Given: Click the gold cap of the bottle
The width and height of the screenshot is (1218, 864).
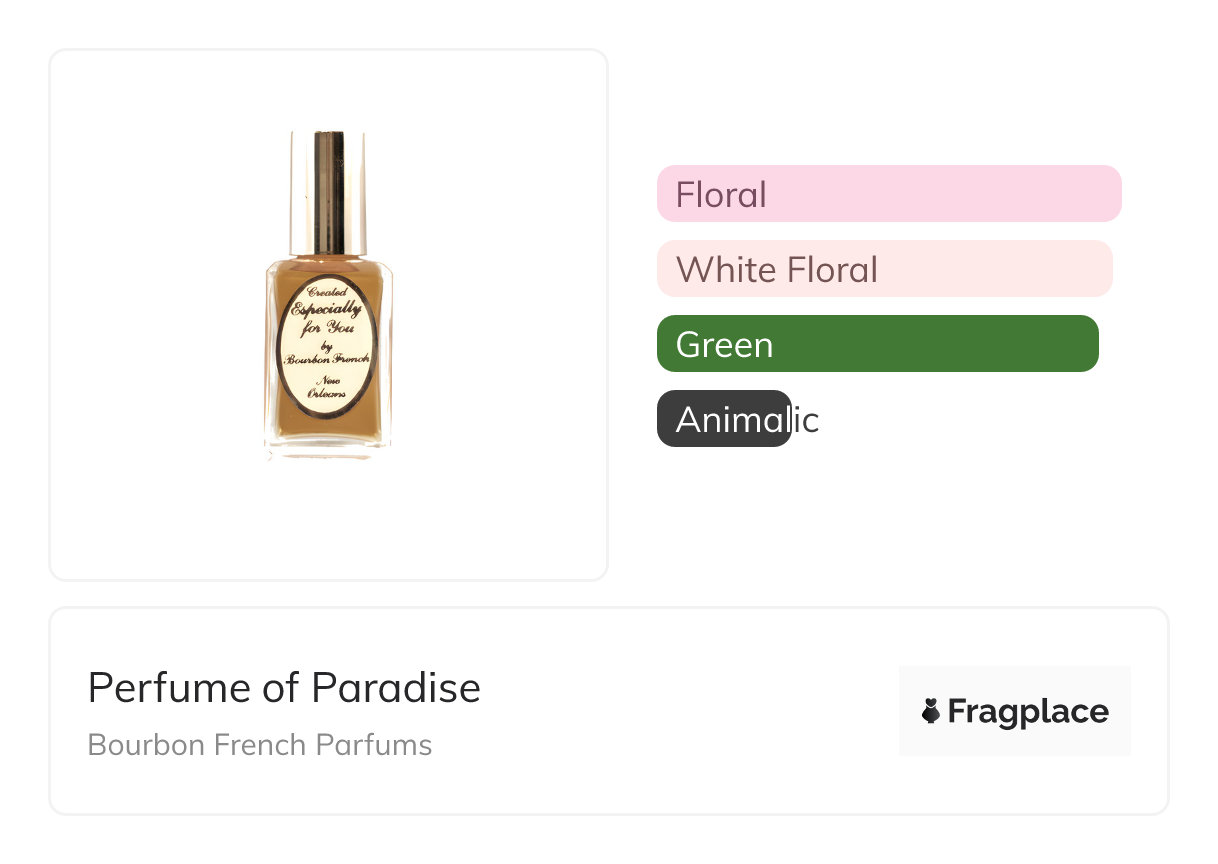Looking at the screenshot, I should click(x=328, y=190).
